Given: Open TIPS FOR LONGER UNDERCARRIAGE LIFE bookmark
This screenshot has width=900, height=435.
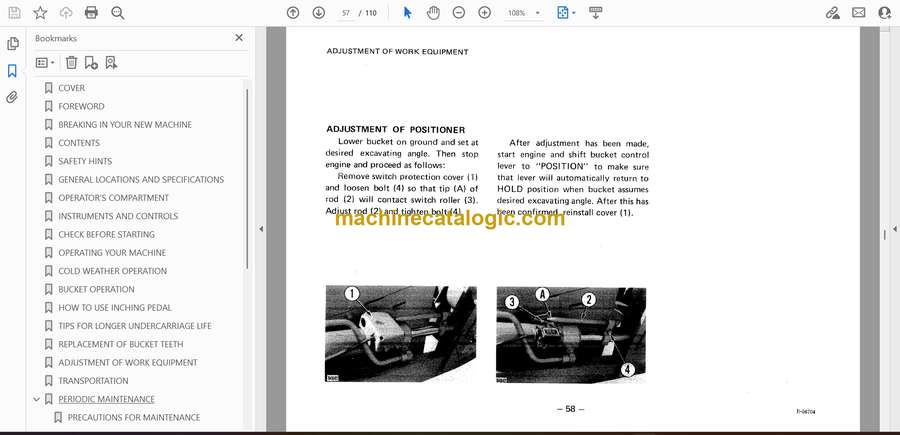Looking at the screenshot, I should [x=135, y=327].
